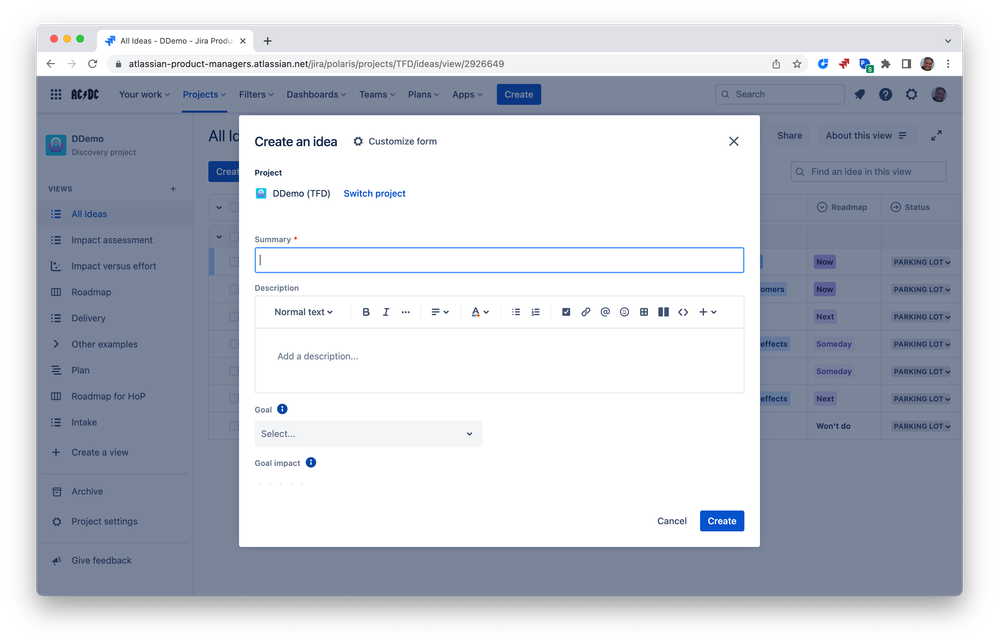Click Create button in the dialog
The height and width of the screenshot is (644, 999).
click(722, 521)
